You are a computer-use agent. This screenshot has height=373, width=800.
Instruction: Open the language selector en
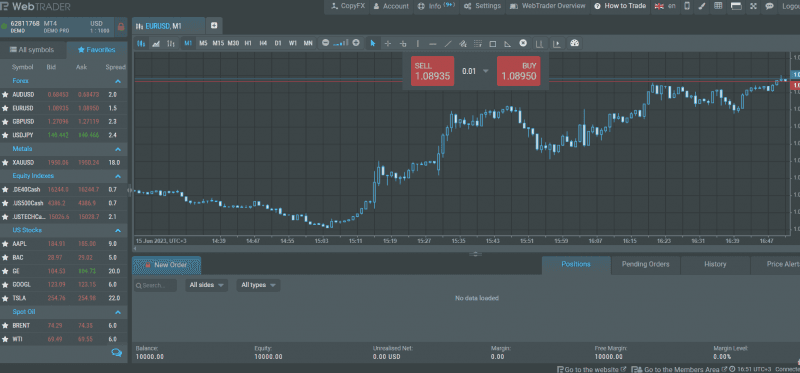click(665, 6)
